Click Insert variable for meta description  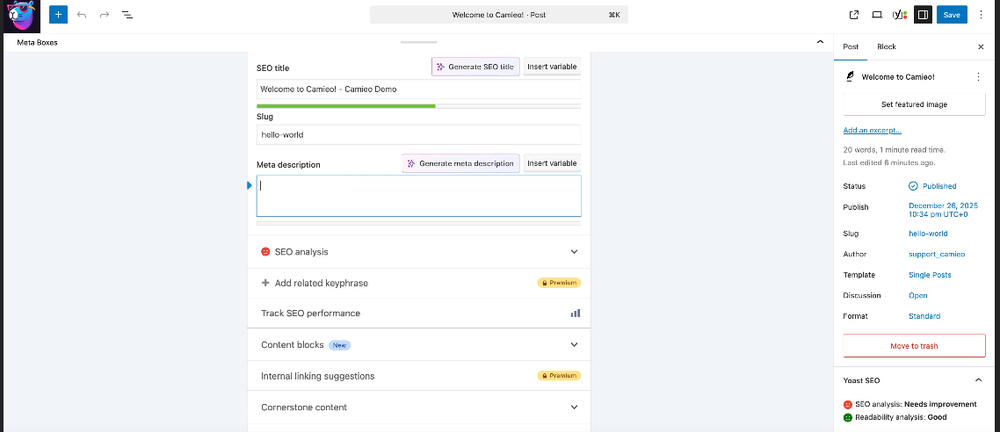552,163
